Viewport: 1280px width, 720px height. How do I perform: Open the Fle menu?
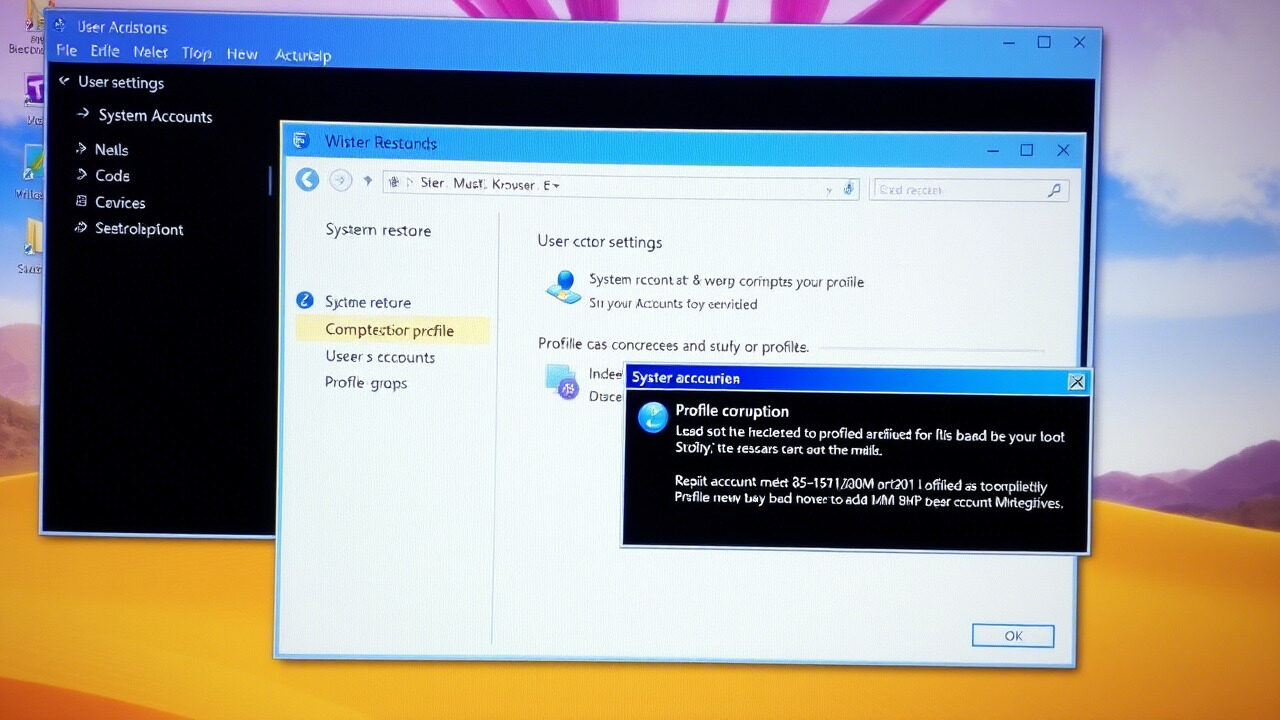point(66,50)
